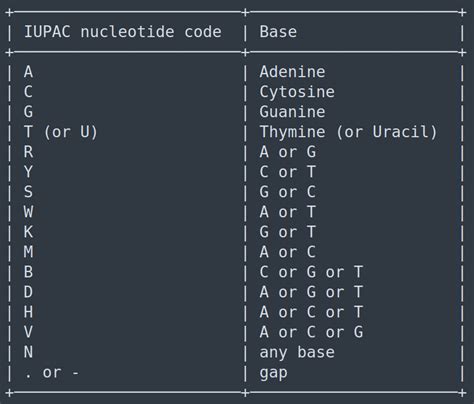Click the 'T (or U)' code cell
This screenshot has width=474, height=404.
[61, 132]
